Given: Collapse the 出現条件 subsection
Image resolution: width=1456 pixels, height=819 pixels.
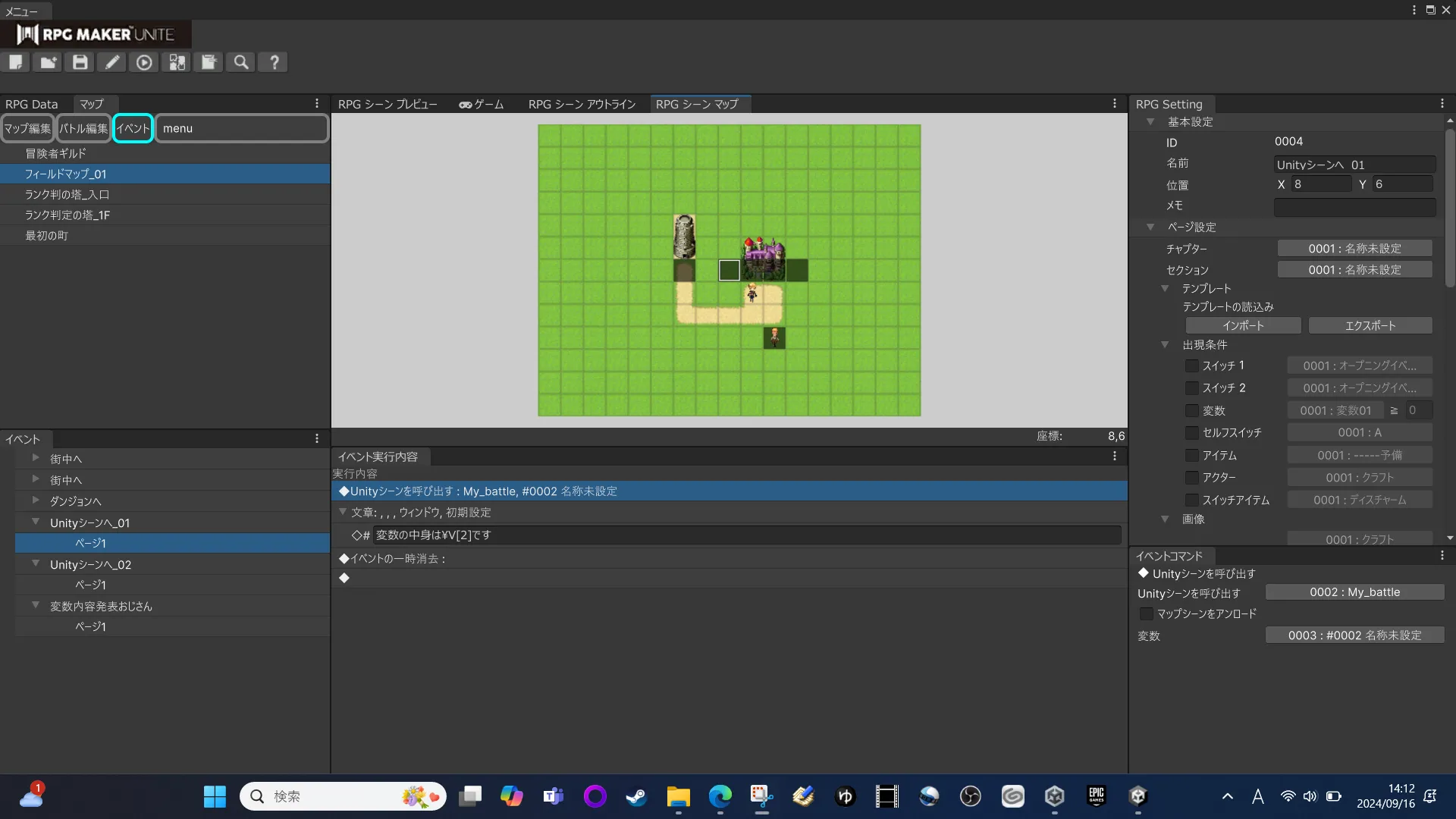Looking at the screenshot, I should click(1165, 344).
